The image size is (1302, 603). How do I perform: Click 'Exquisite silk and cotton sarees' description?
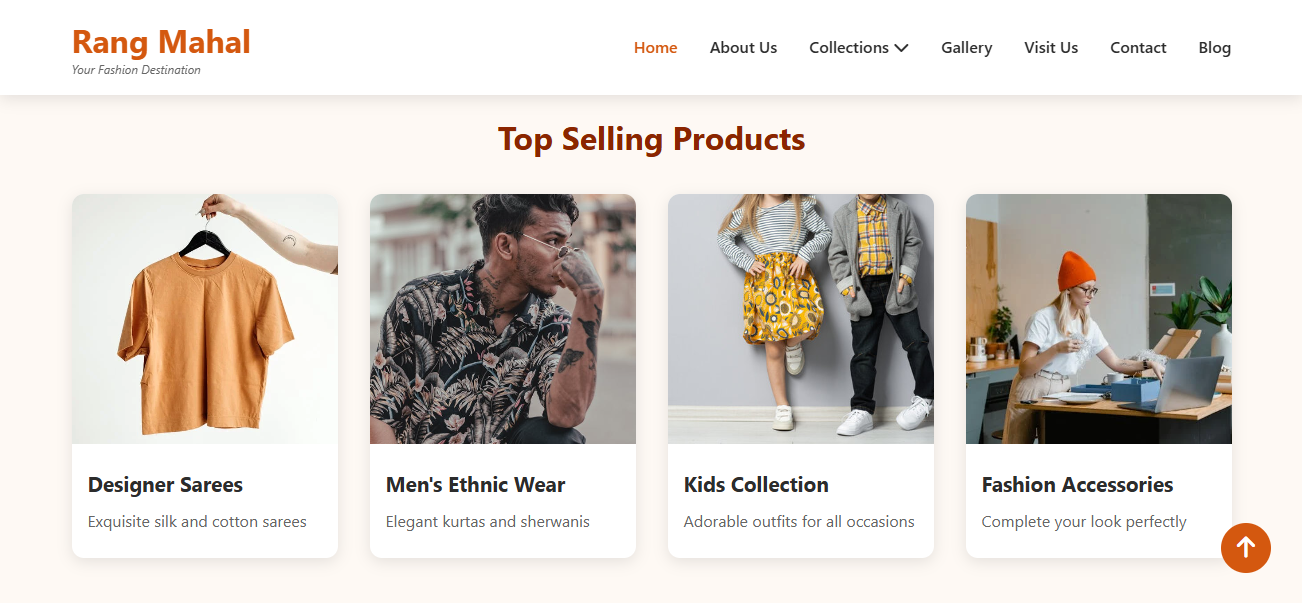[x=197, y=522]
